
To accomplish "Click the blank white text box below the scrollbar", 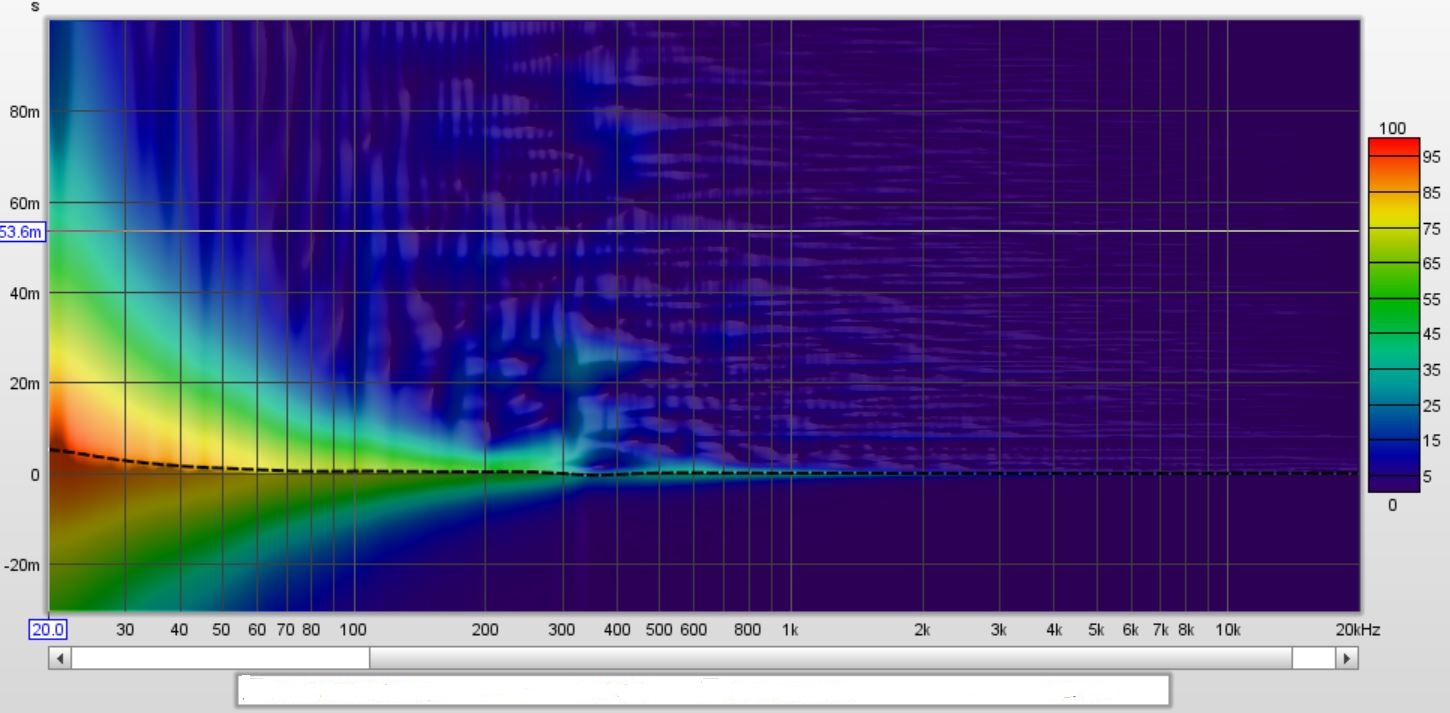I will pos(702,691).
